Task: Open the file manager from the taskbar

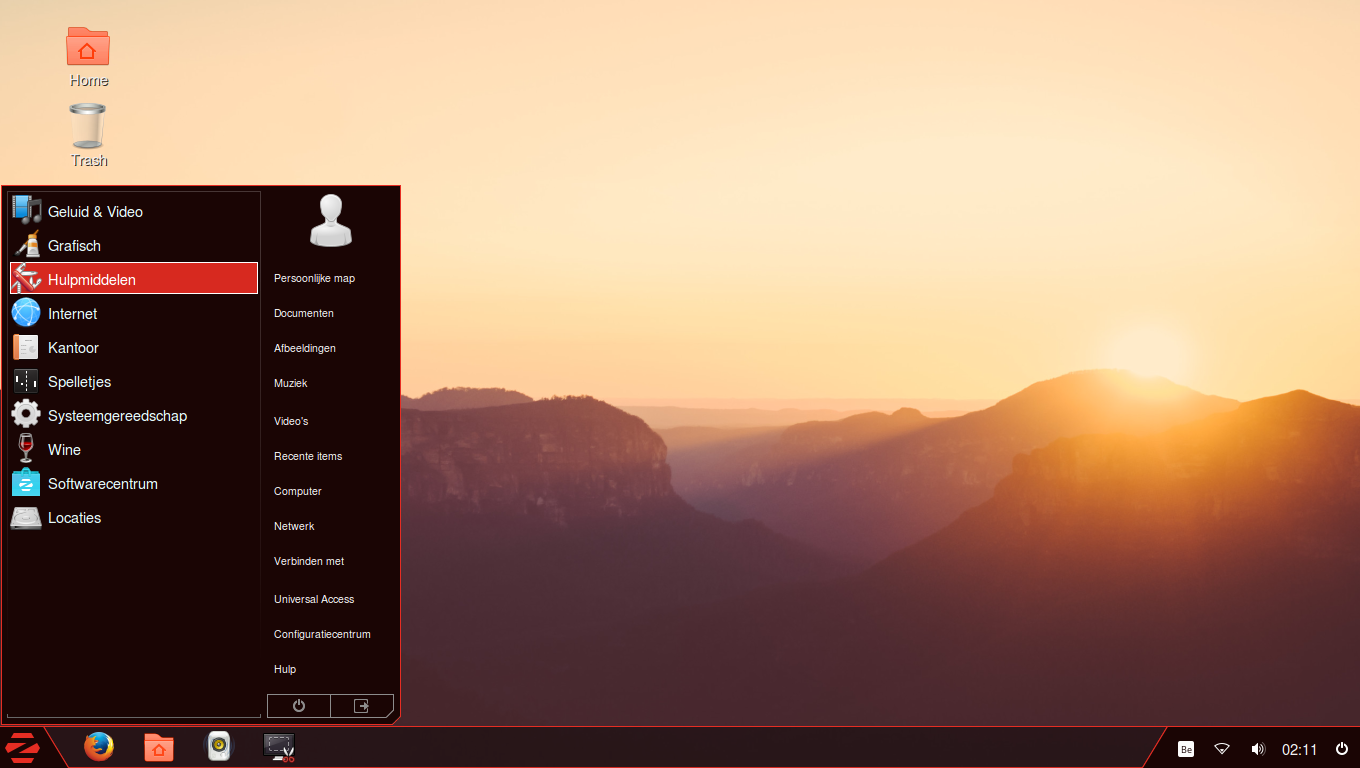Action: 159,747
